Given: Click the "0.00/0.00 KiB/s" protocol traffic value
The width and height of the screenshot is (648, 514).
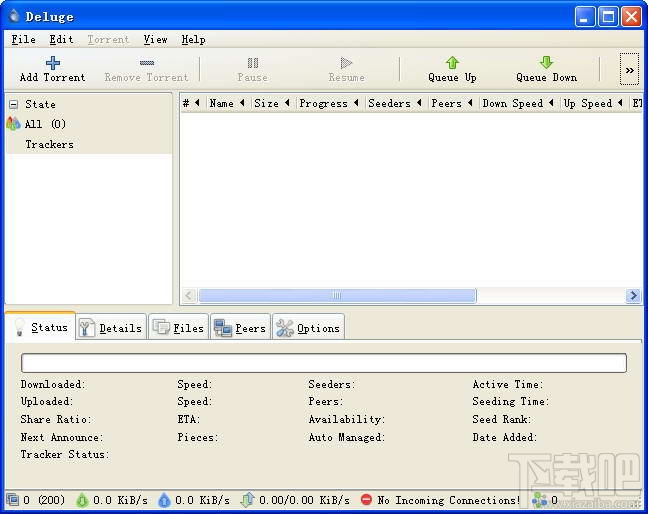Looking at the screenshot, I should click(304, 500).
